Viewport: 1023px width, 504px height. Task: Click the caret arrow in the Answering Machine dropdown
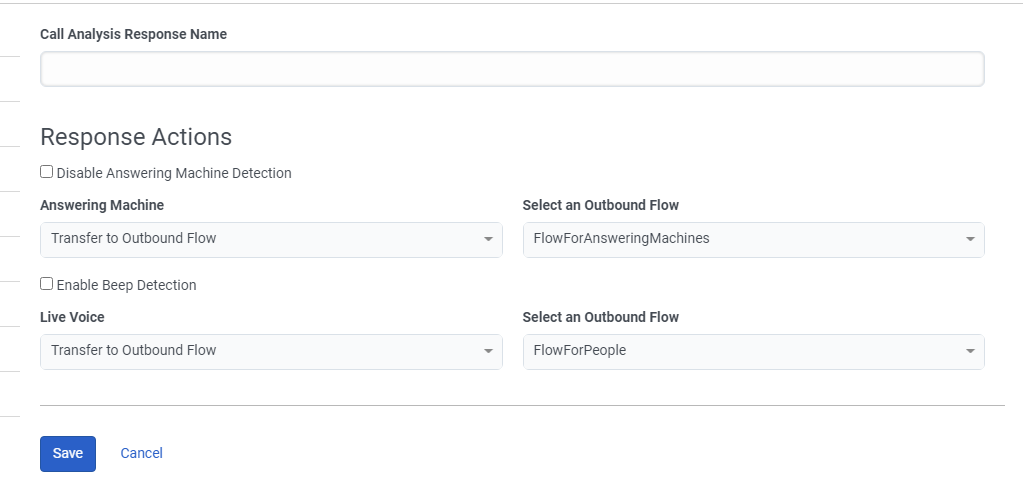point(487,240)
